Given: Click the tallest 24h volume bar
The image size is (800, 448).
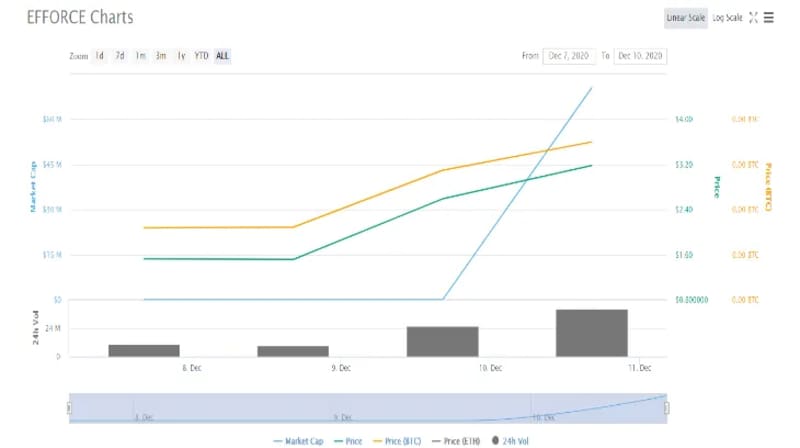Looking at the screenshot, I should [x=591, y=333].
